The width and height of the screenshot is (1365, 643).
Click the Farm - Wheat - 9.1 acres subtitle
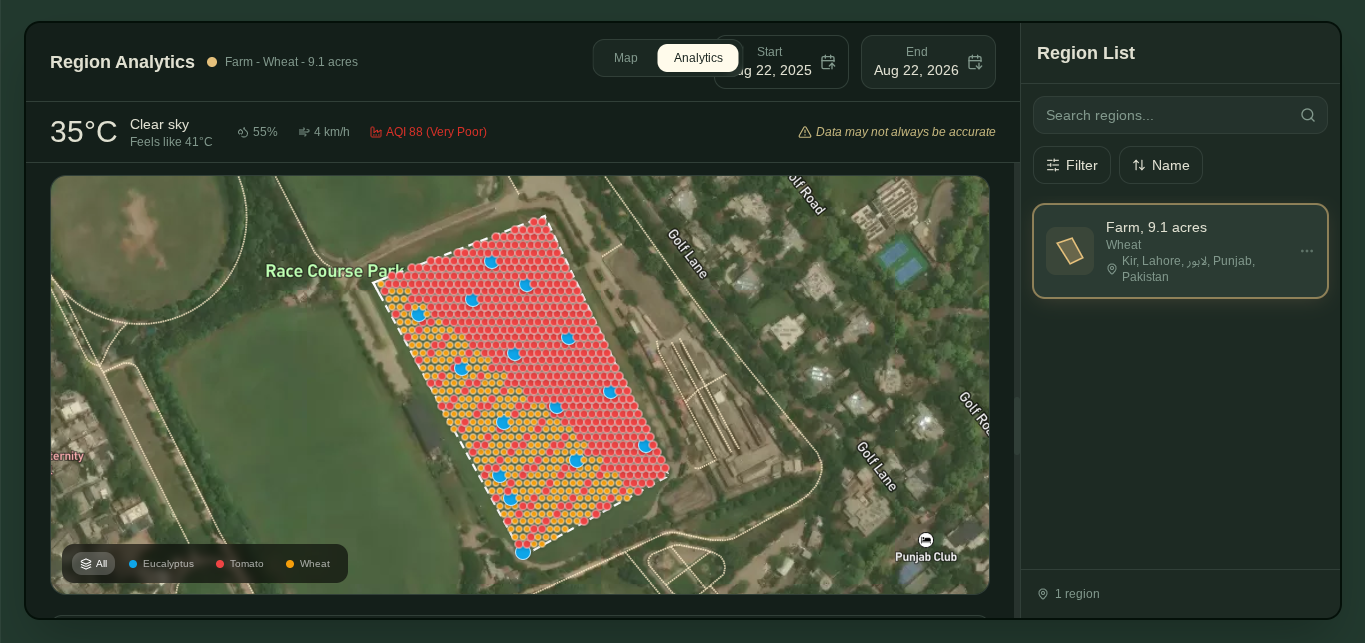click(x=291, y=62)
